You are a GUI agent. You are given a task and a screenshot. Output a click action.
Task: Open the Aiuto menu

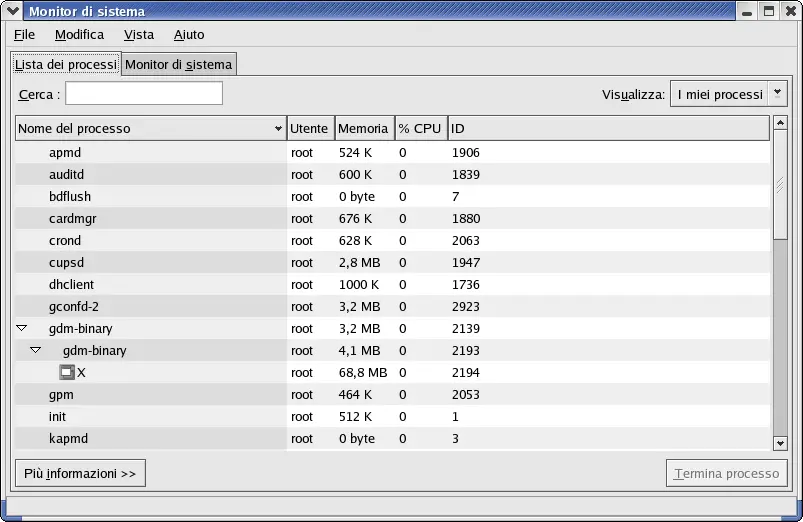pyautogui.click(x=189, y=35)
